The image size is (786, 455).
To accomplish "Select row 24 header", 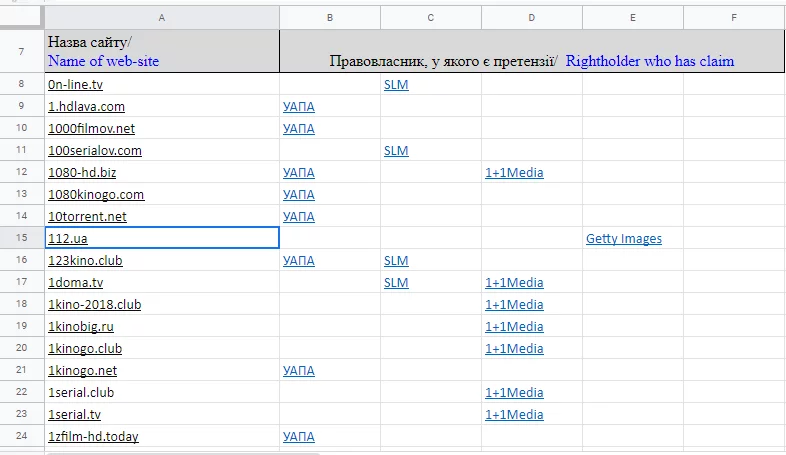I will click(22, 436).
